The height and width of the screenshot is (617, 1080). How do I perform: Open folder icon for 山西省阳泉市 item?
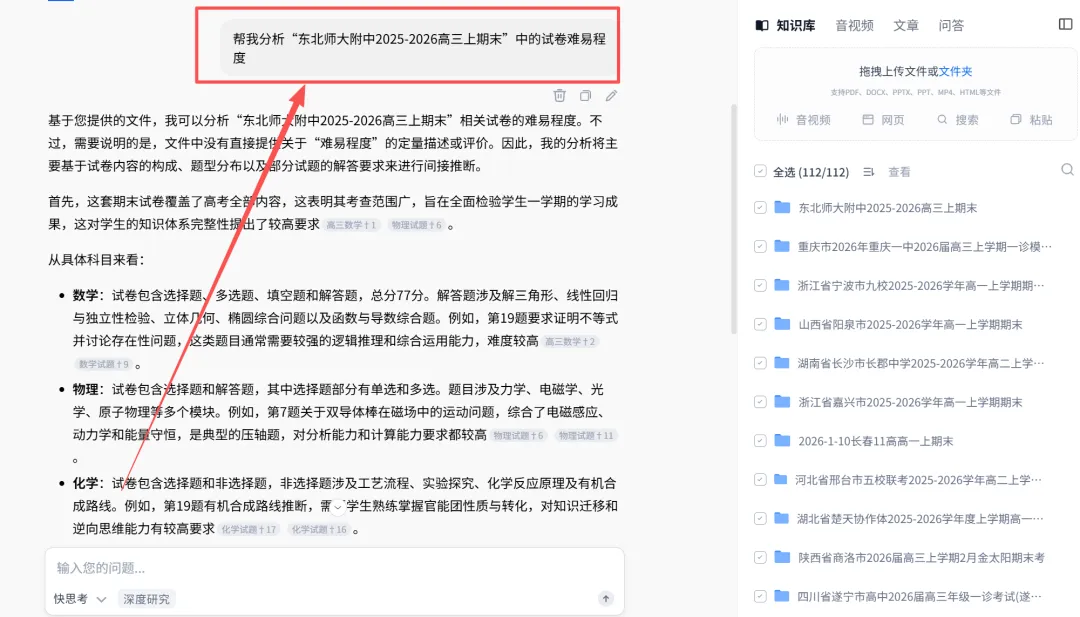pos(782,324)
